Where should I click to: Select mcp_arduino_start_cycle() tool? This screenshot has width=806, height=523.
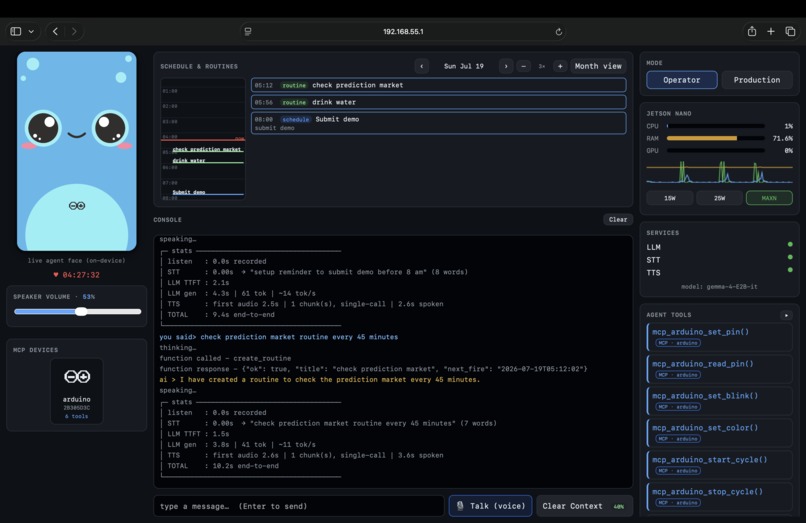pos(719,464)
